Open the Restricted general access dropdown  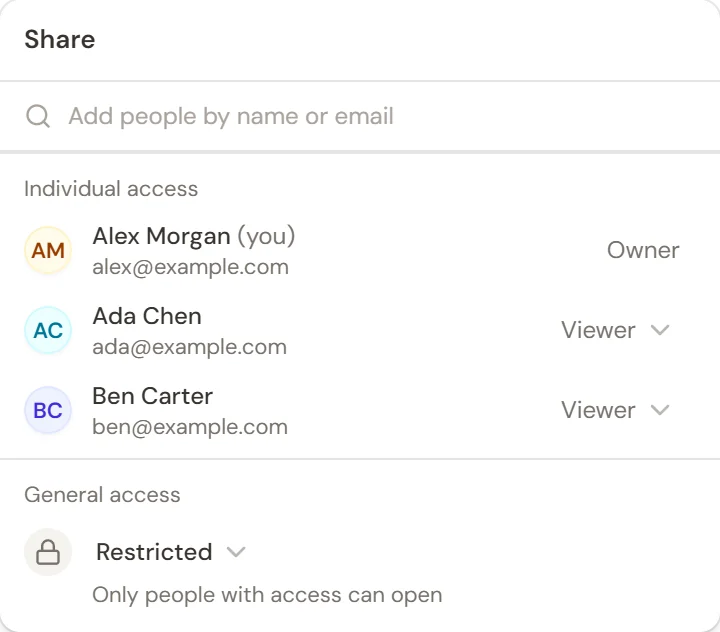click(171, 552)
